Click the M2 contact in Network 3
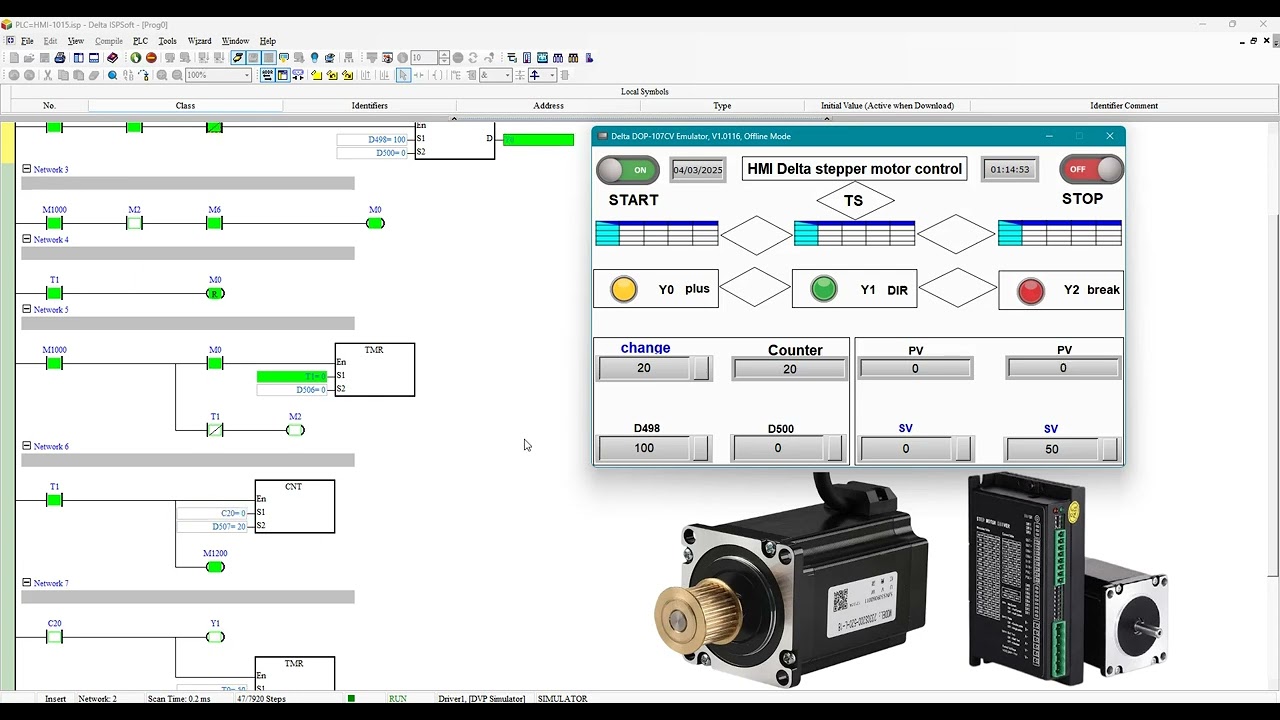The height and width of the screenshot is (720, 1280). click(134, 223)
